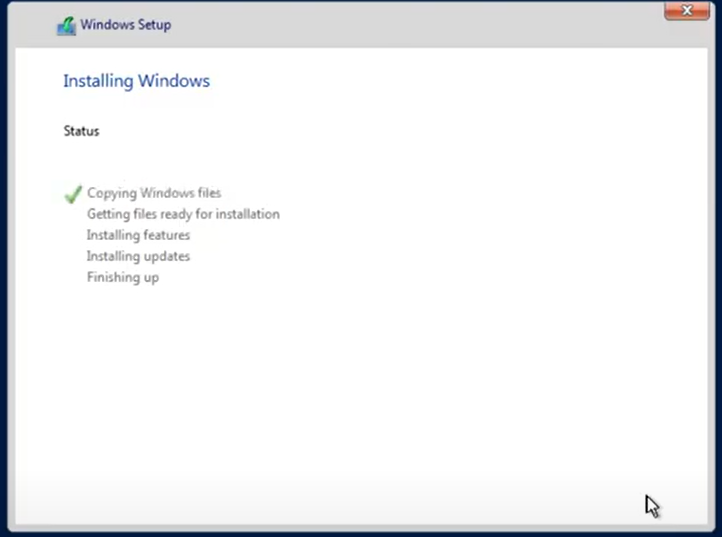Select the 'Installing features' step text
The image size is (722, 537).
(138, 235)
